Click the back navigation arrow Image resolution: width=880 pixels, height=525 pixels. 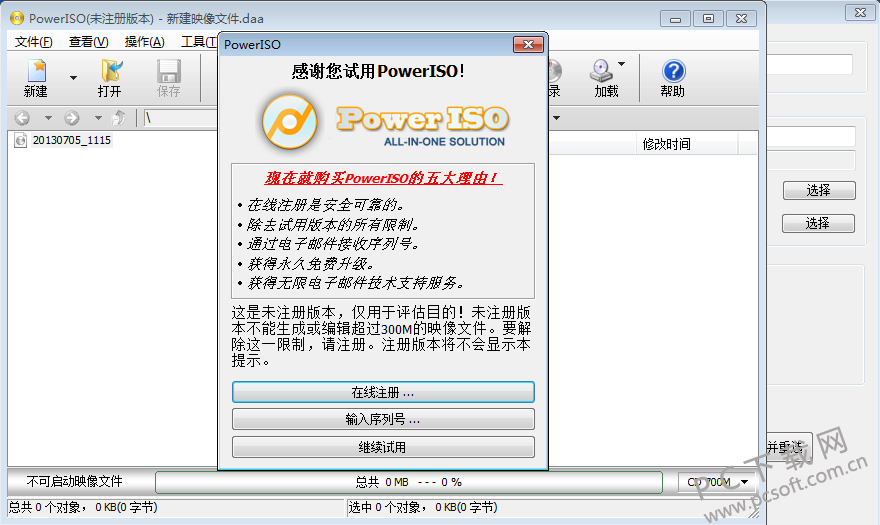coord(22,118)
